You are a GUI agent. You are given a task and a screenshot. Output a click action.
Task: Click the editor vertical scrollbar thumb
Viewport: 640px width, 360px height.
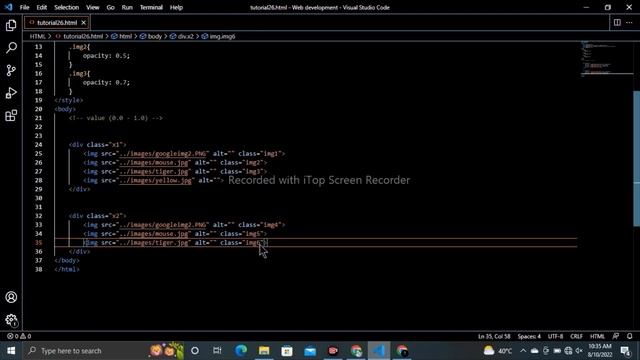click(x=636, y=158)
